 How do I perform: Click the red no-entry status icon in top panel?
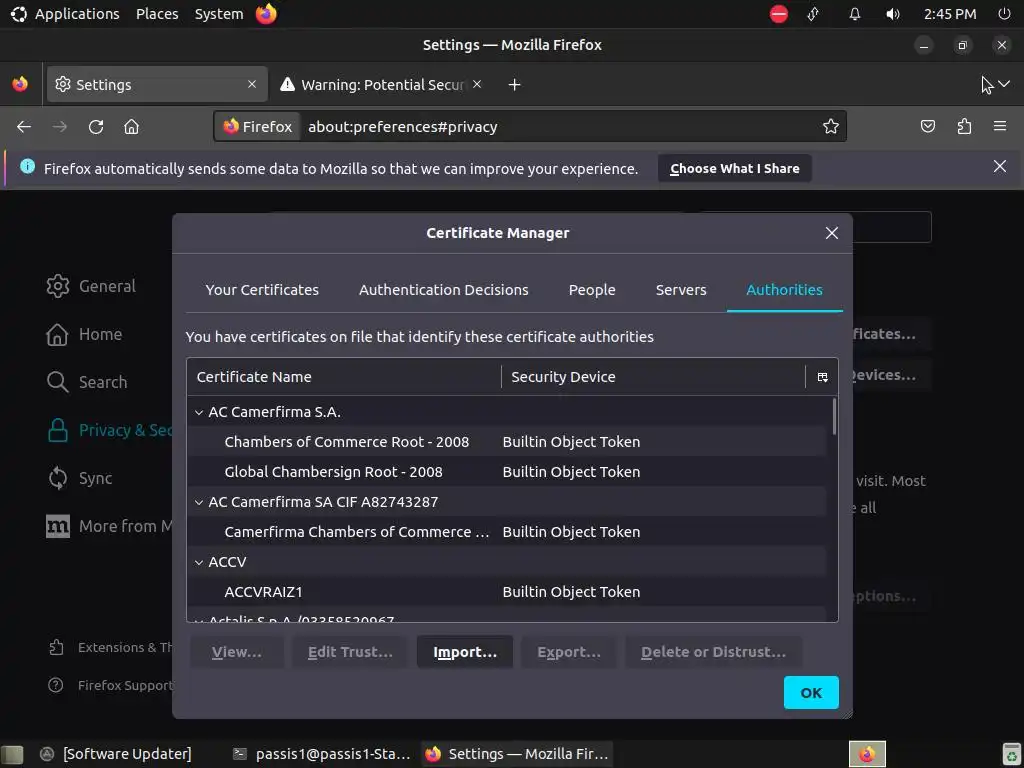click(x=778, y=14)
